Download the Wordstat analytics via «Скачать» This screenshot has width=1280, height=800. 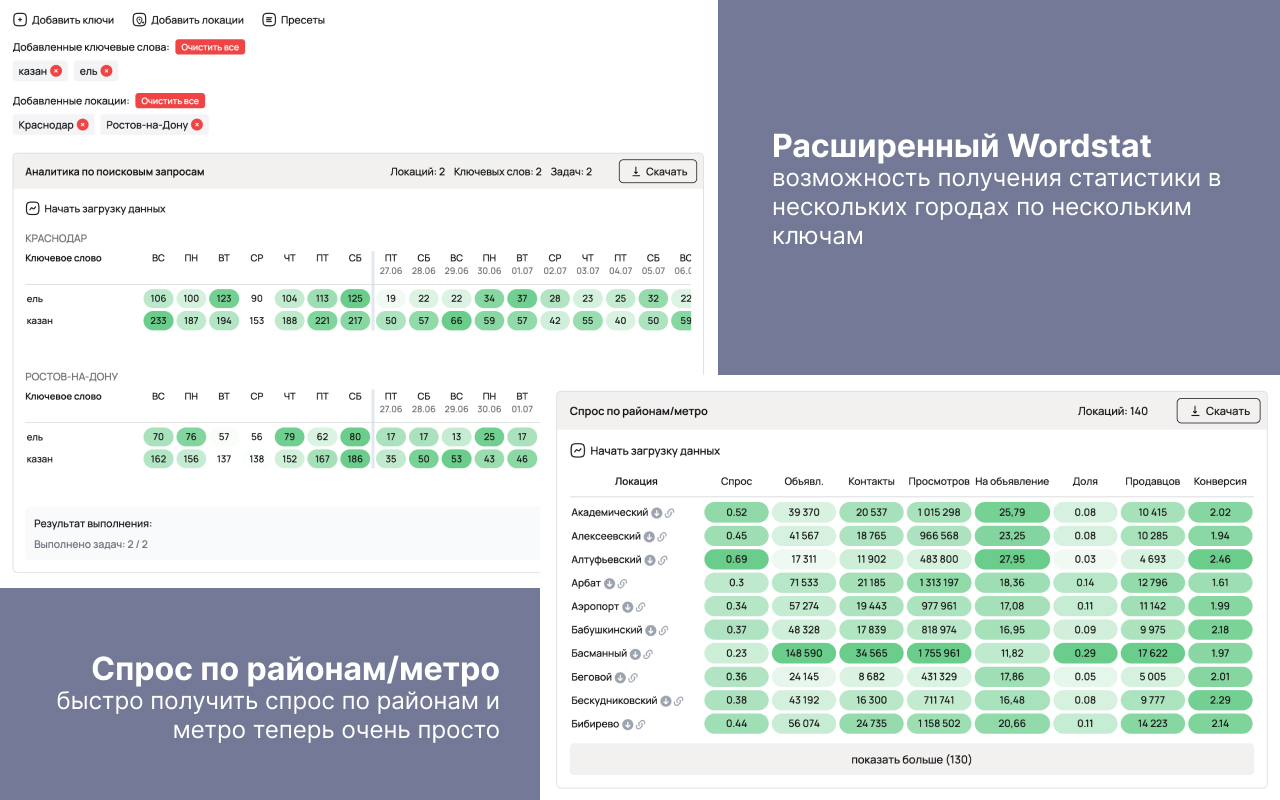click(657, 170)
